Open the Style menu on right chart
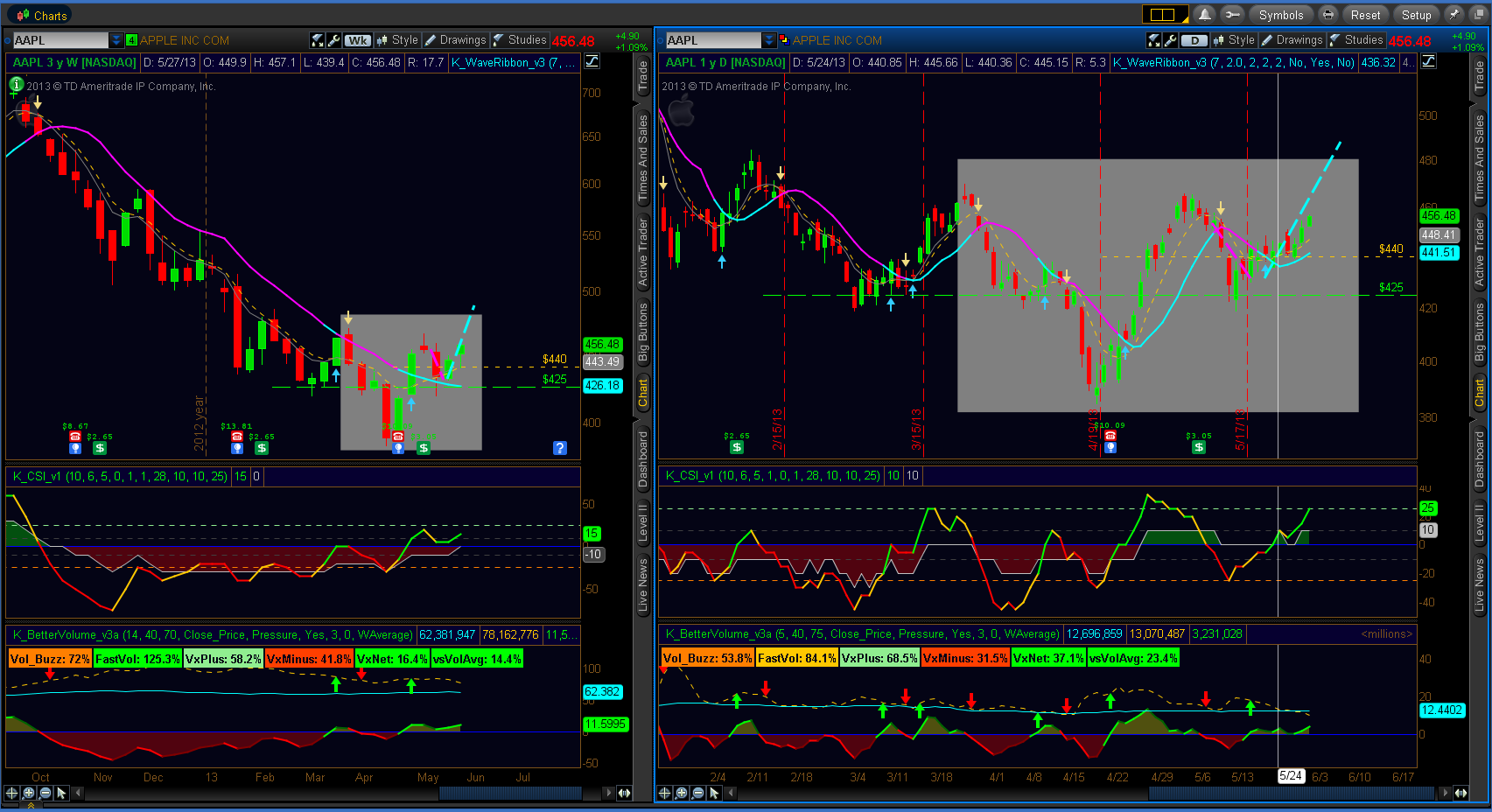1492x812 pixels. click(x=1235, y=40)
